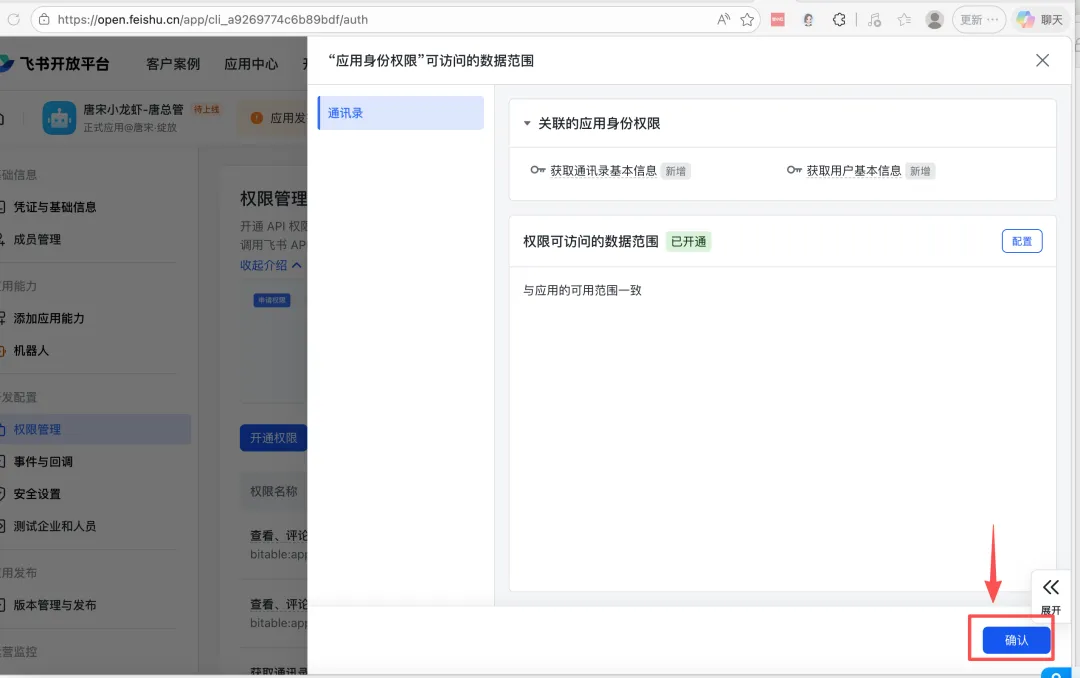
Task: Click the avatar extension icon beside red one
Action: point(809,19)
